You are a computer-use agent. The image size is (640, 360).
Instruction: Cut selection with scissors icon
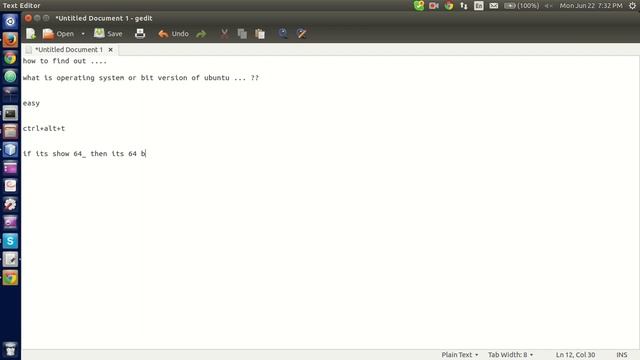click(224, 34)
